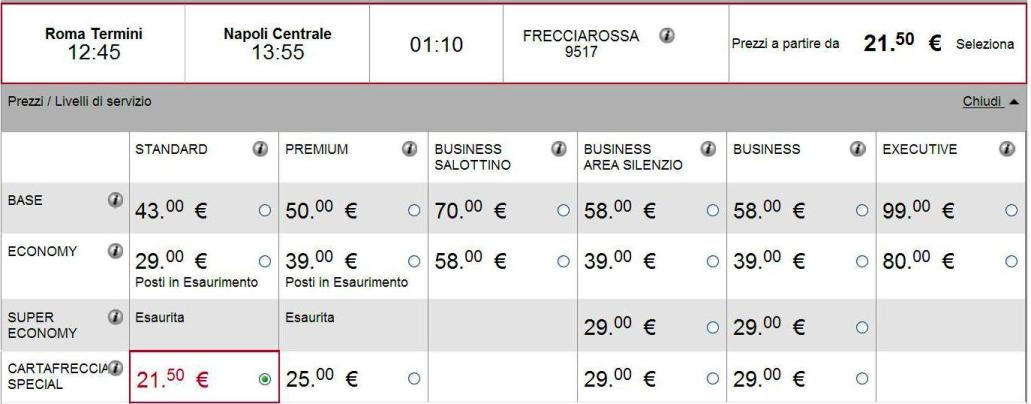Viewport: 1031px width, 404px height.
Task: Click the Seleziona link for train 9517
Action: pyautogui.click(x=985, y=45)
